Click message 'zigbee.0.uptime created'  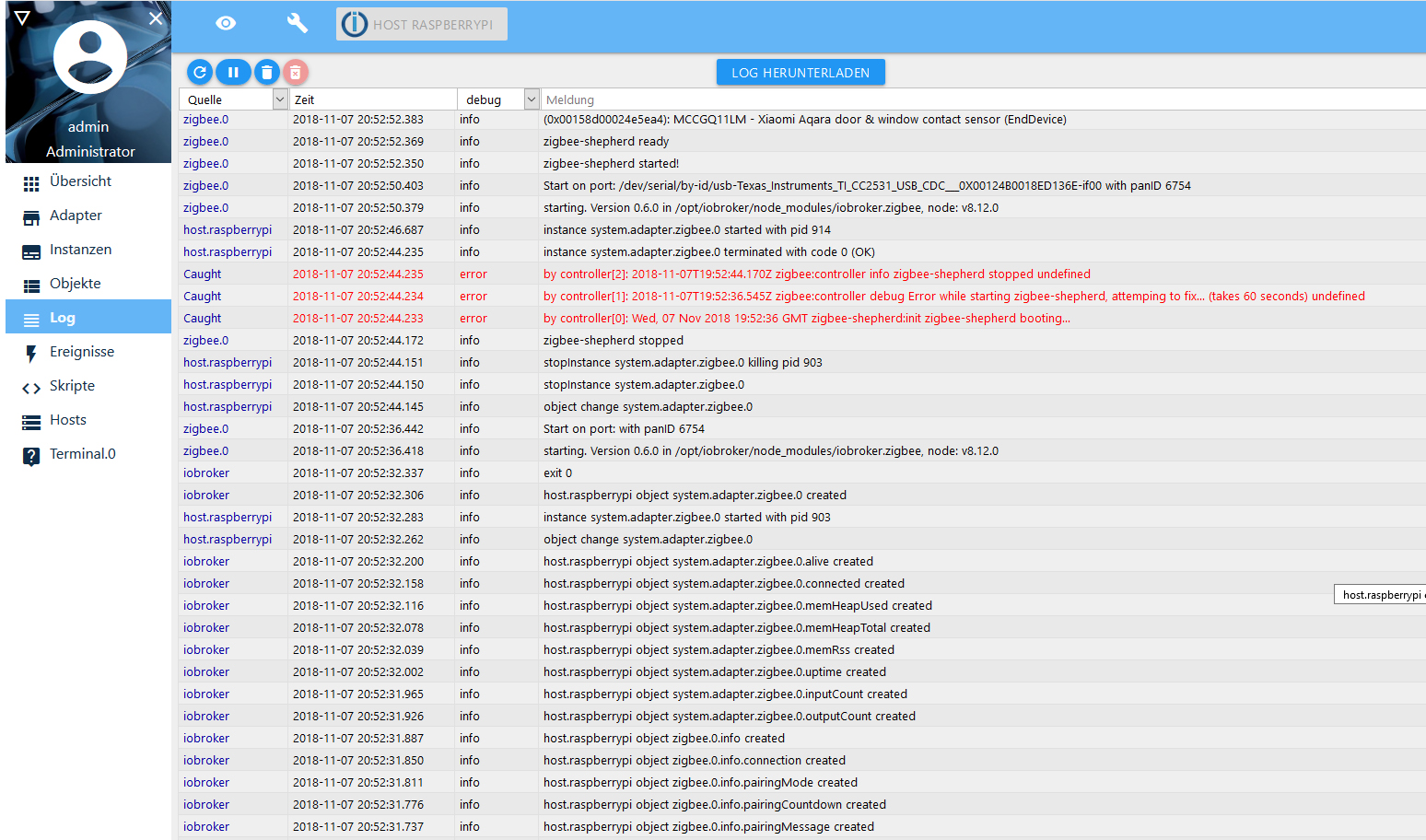click(715, 671)
